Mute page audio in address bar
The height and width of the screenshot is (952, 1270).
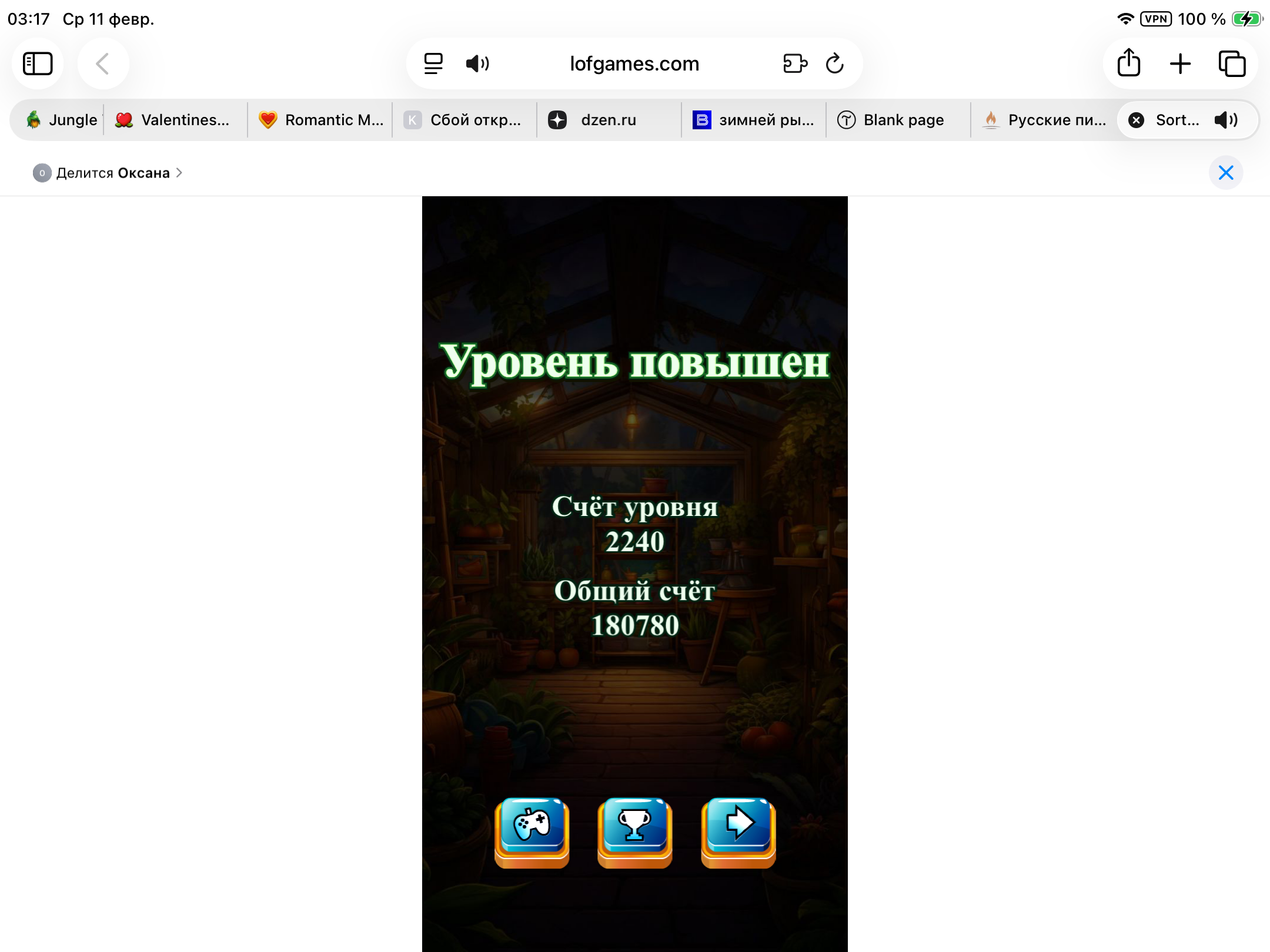click(x=477, y=63)
